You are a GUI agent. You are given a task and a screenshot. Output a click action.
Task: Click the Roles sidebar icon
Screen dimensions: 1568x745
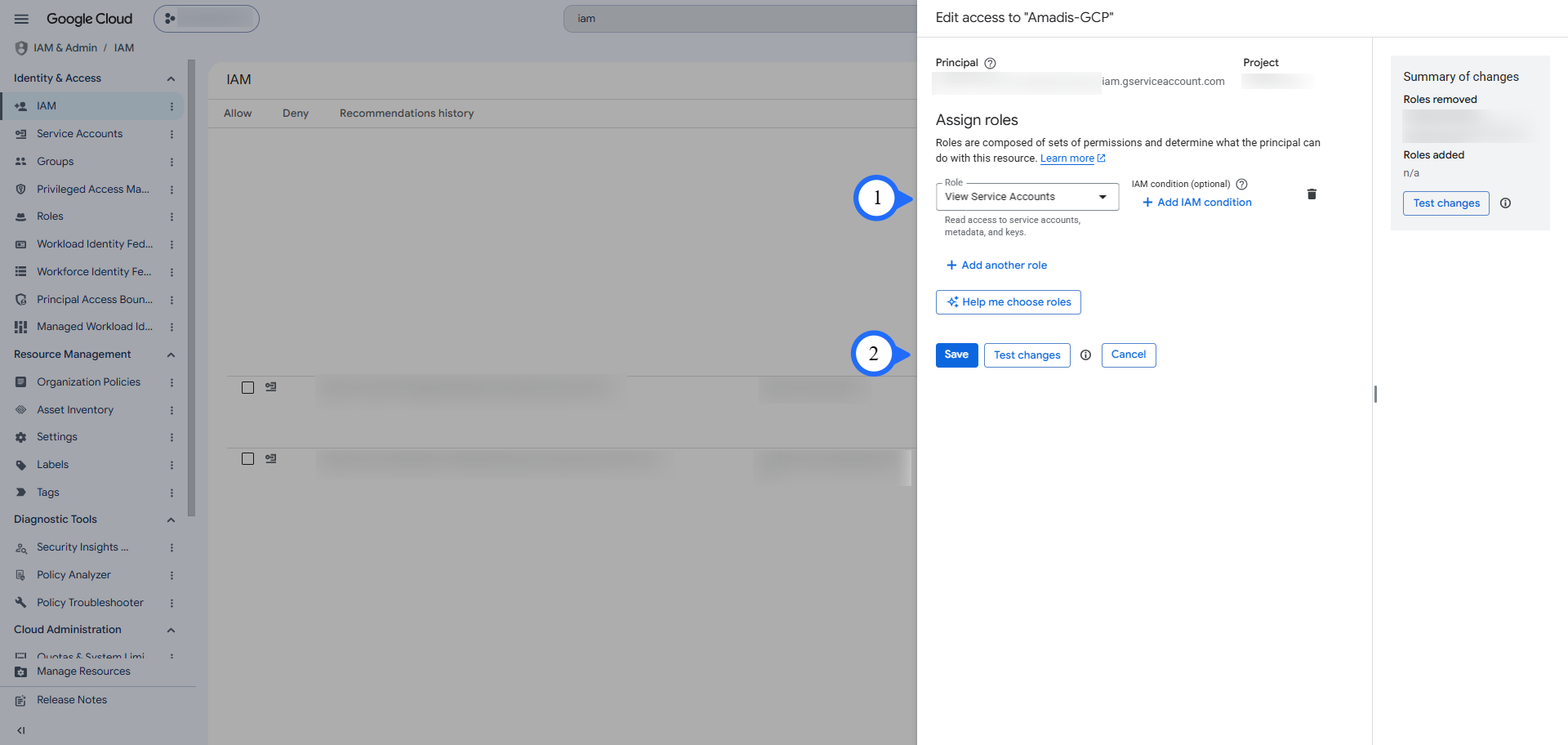(21, 216)
